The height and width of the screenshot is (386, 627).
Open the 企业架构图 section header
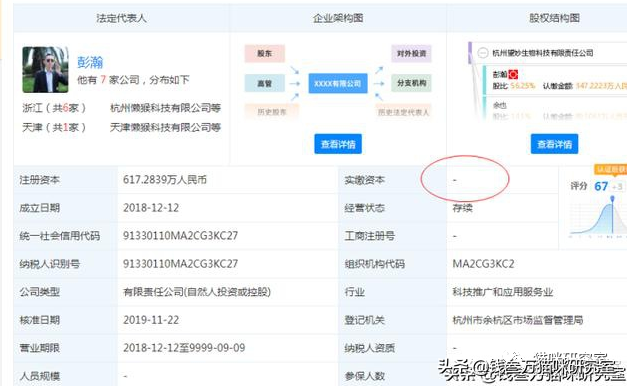(x=338, y=18)
